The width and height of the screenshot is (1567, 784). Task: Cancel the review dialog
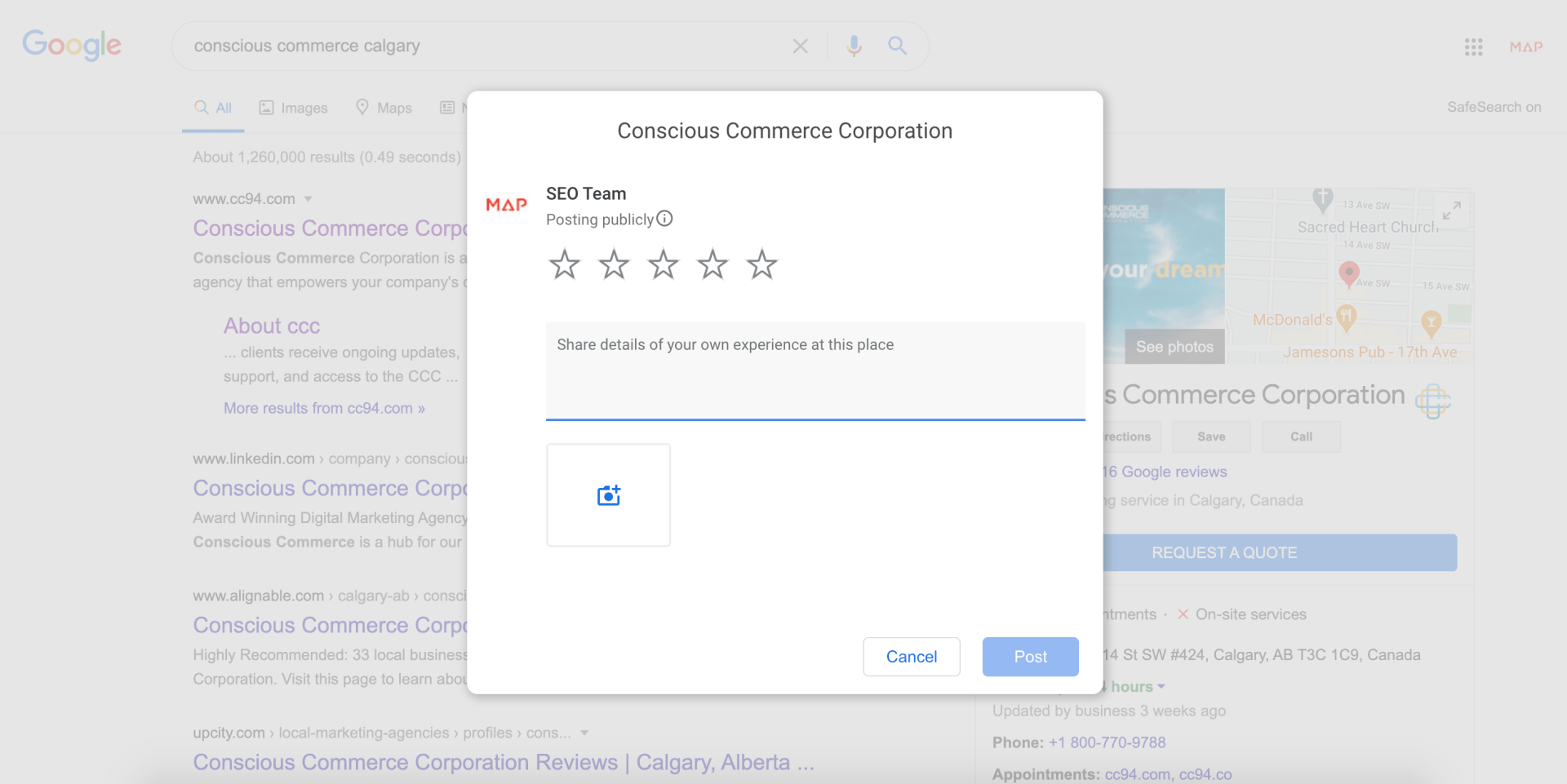(x=912, y=657)
